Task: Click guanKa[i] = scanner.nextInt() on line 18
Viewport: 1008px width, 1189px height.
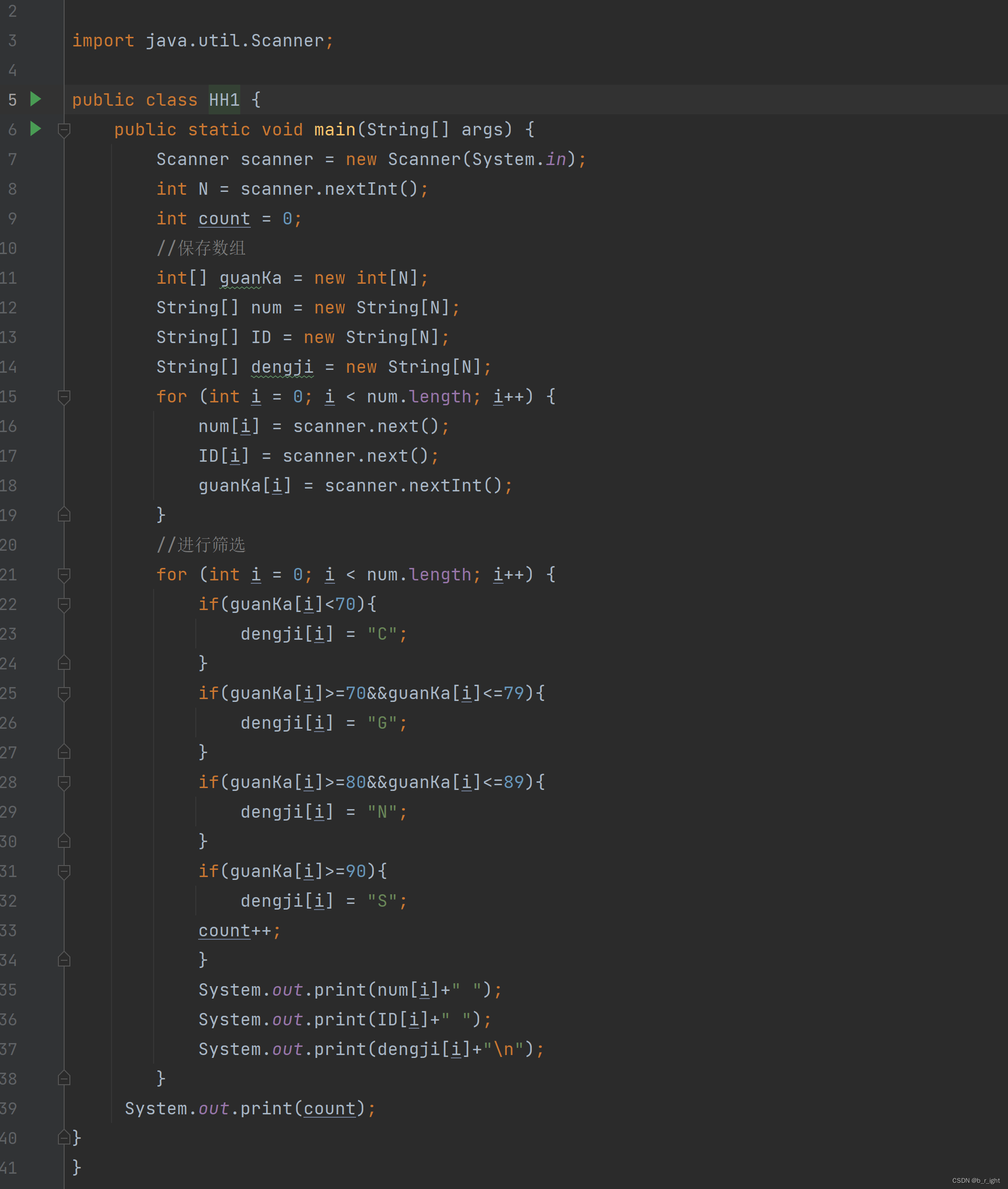Action: click(x=356, y=486)
